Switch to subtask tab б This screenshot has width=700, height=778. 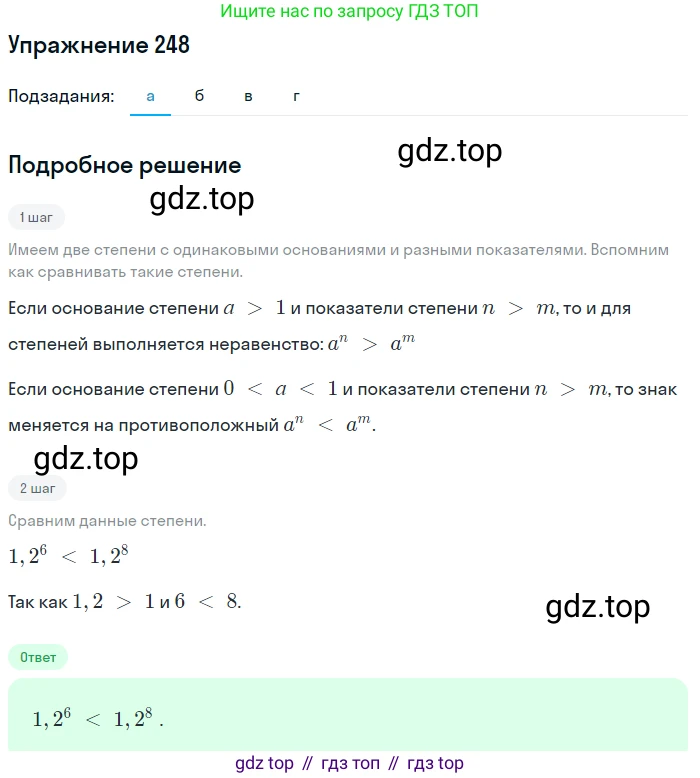coord(199,96)
